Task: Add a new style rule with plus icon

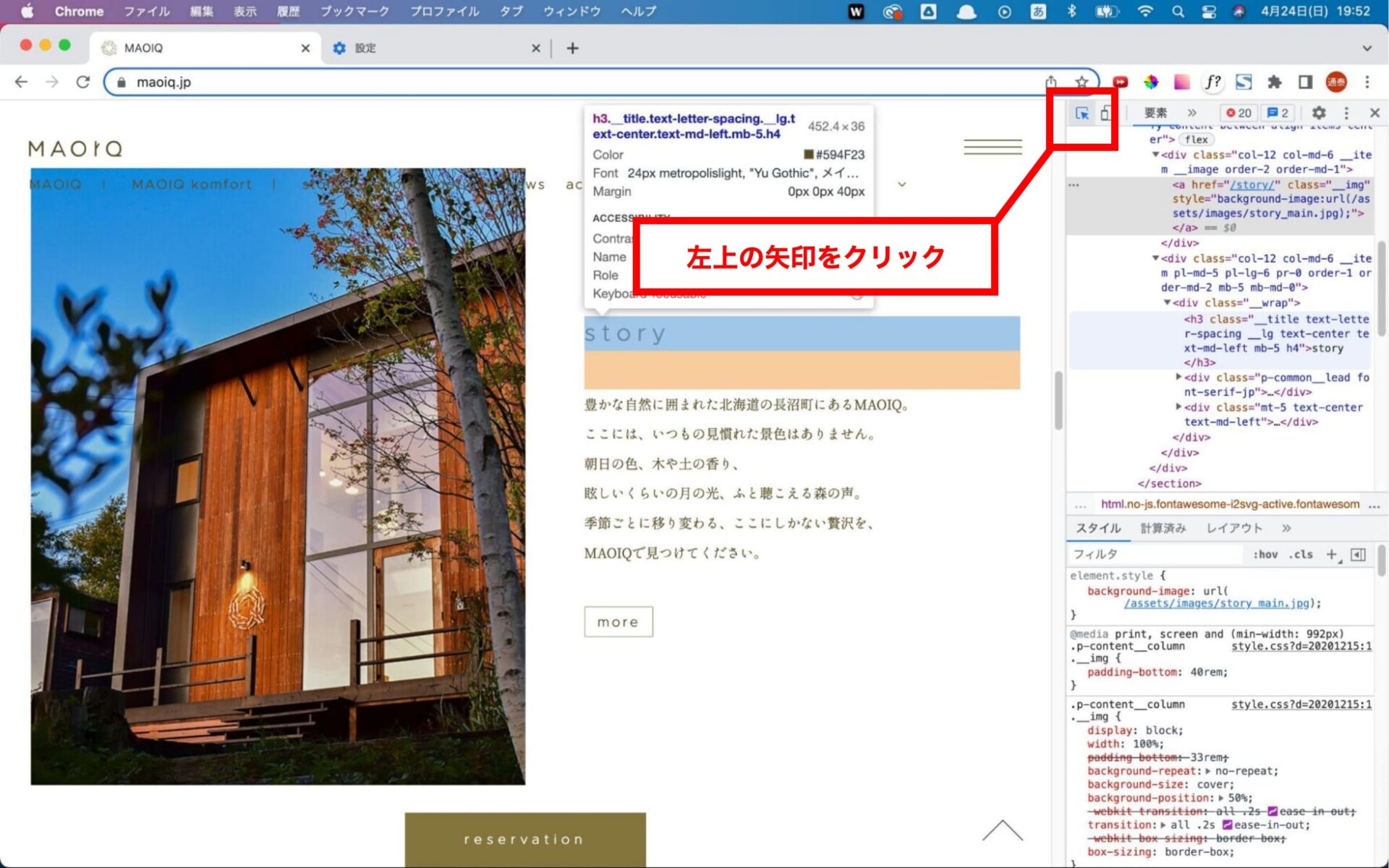Action: (x=1331, y=555)
